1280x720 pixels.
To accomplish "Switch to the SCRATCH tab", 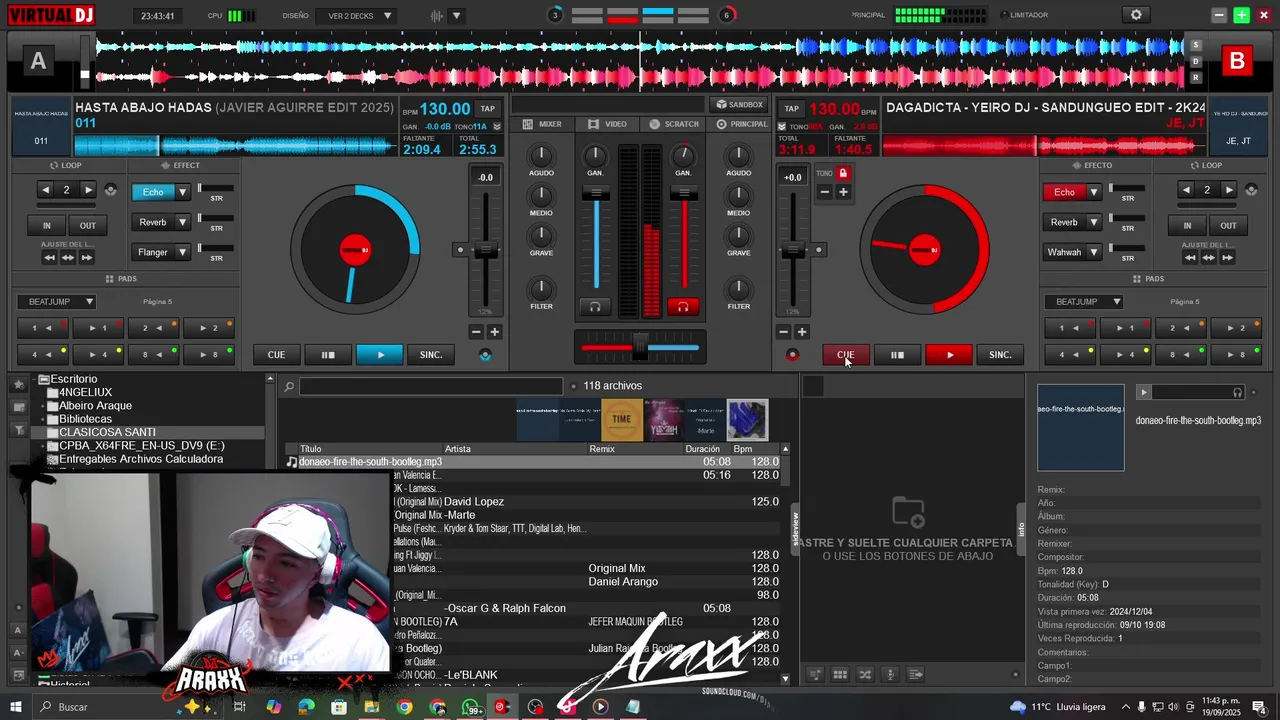I will pyautogui.click(x=674, y=124).
